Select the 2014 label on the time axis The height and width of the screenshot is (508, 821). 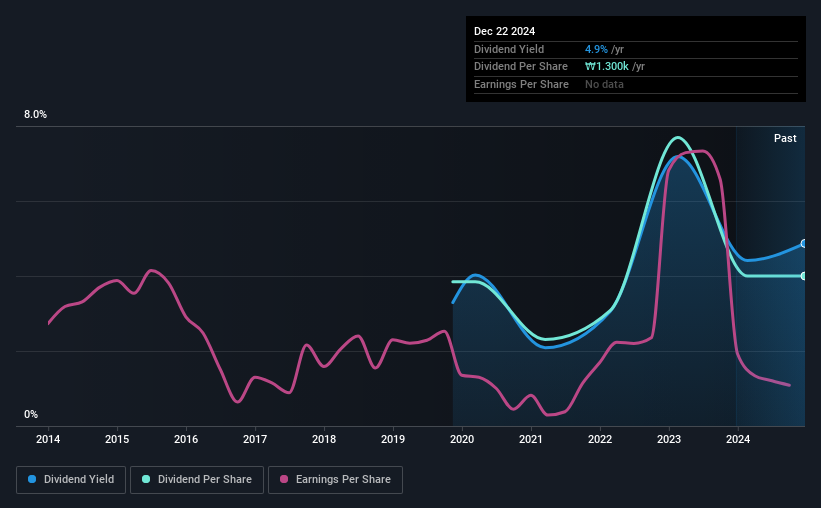click(x=48, y=439)
